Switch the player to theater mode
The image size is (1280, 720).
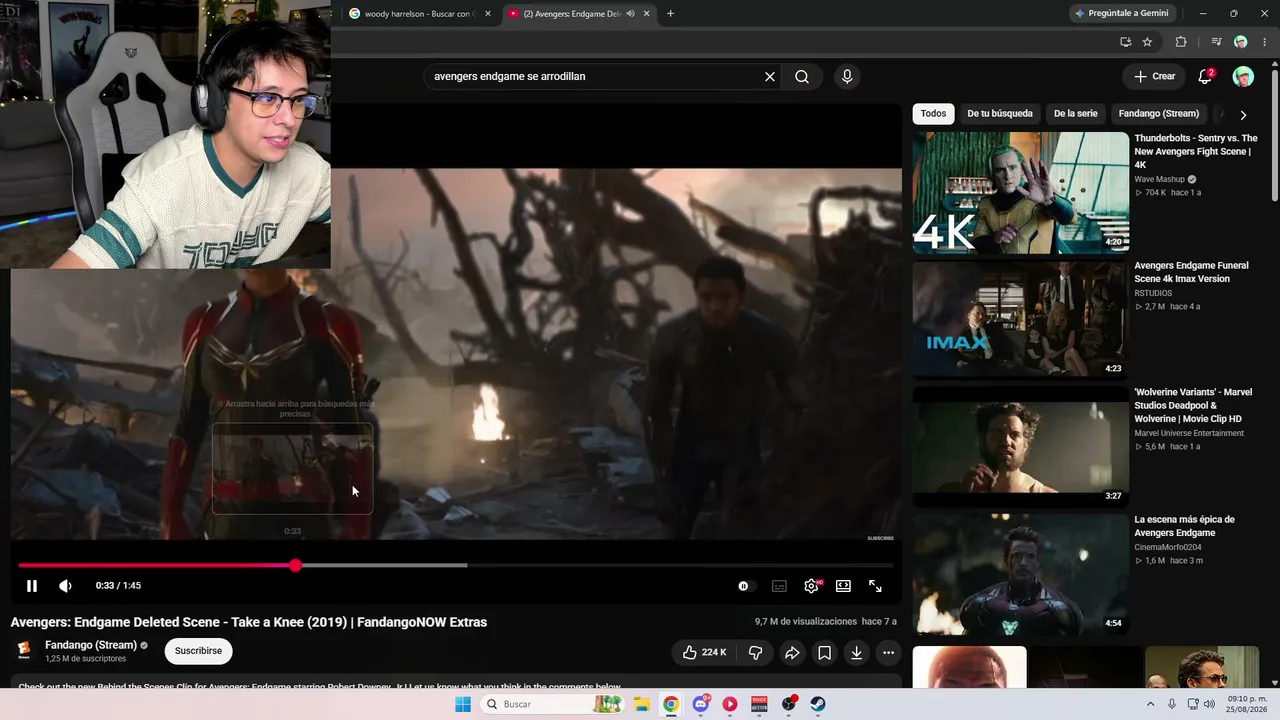(x=843, y=586)
